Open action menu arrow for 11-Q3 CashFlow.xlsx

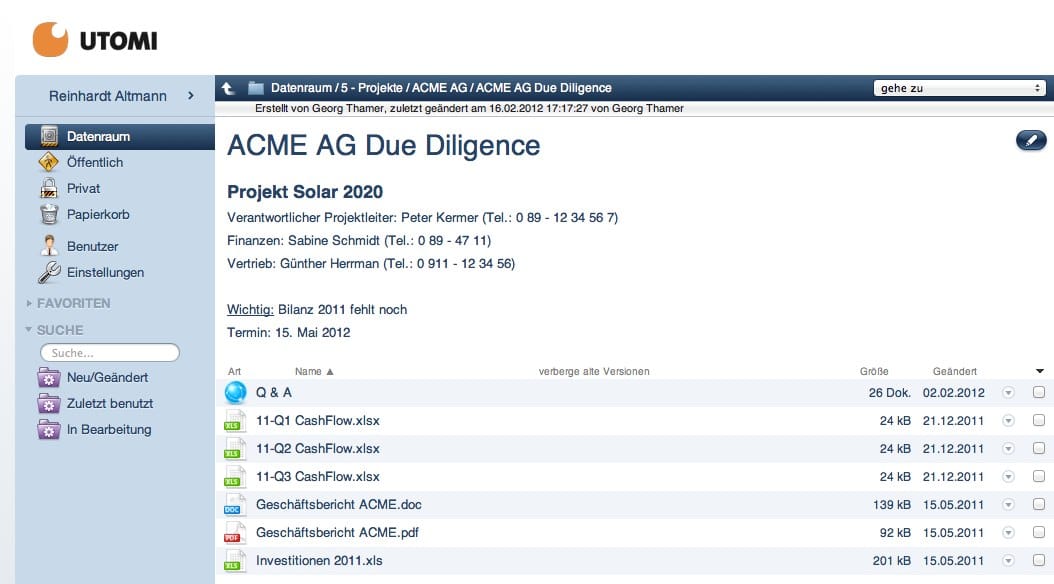1008,477
